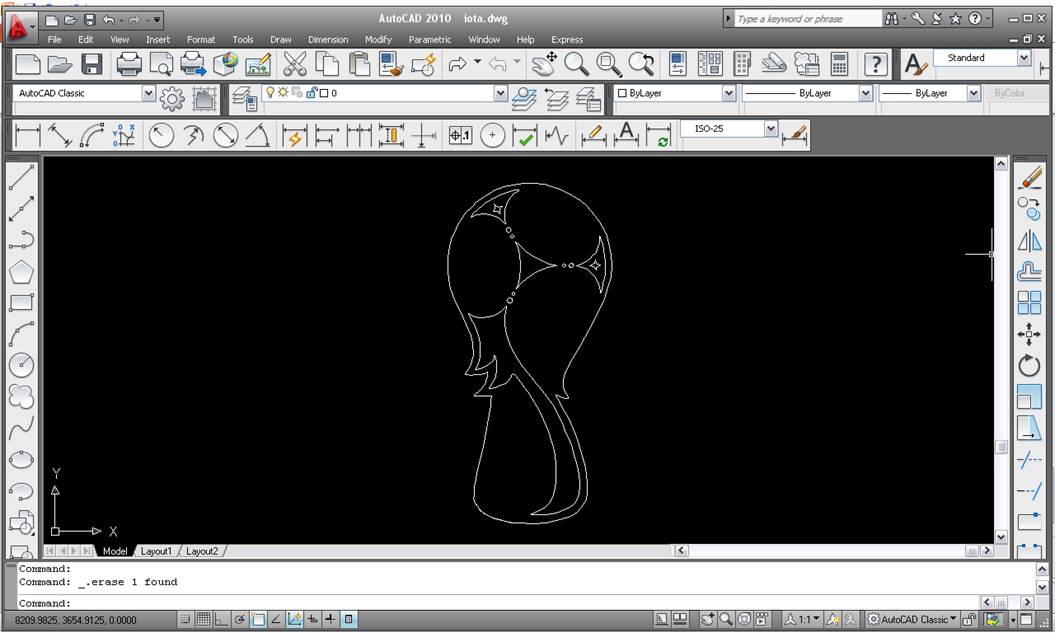Click the Zoom Realtime magnifier

(577, 65)
